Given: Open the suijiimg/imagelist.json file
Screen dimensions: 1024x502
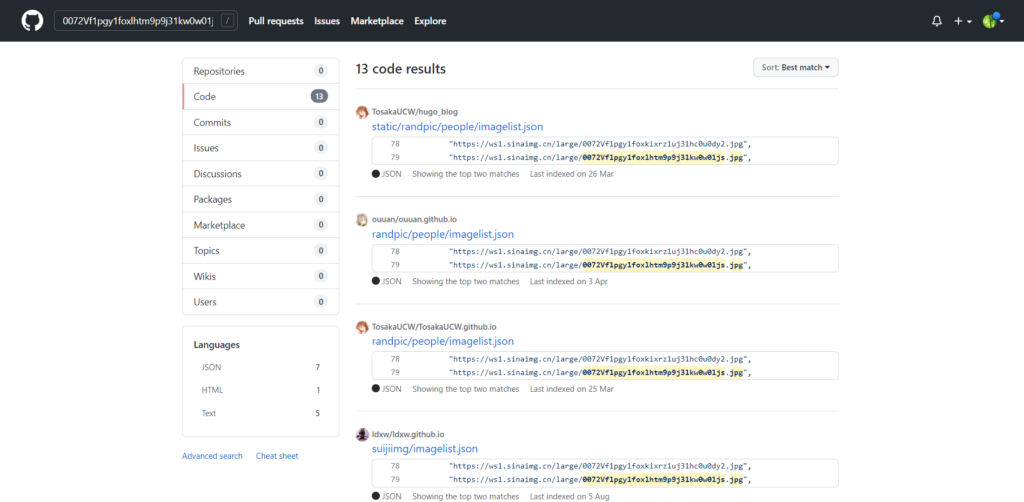Looking at the screenshot, I should pos(424,449).
